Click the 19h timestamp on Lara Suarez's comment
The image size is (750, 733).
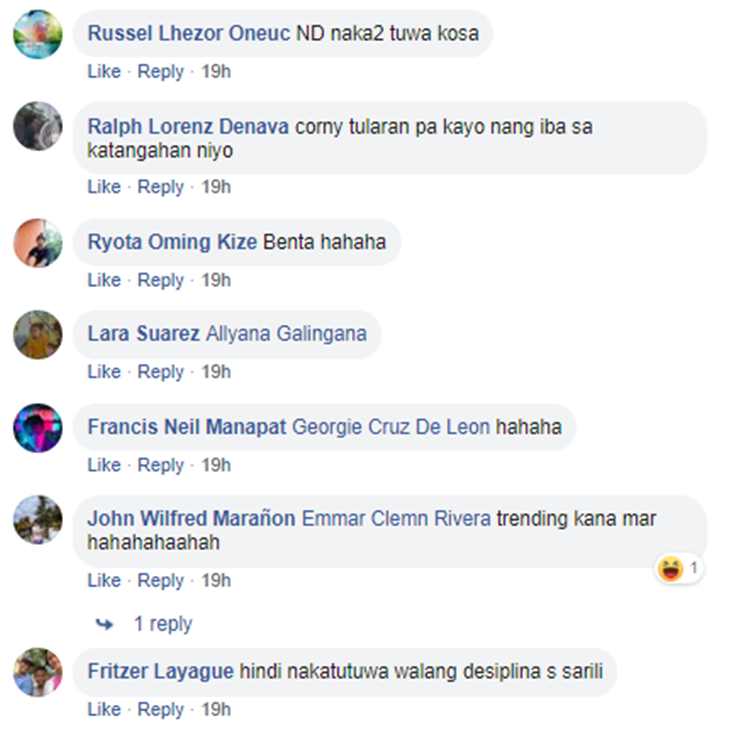tap(216, 372)
